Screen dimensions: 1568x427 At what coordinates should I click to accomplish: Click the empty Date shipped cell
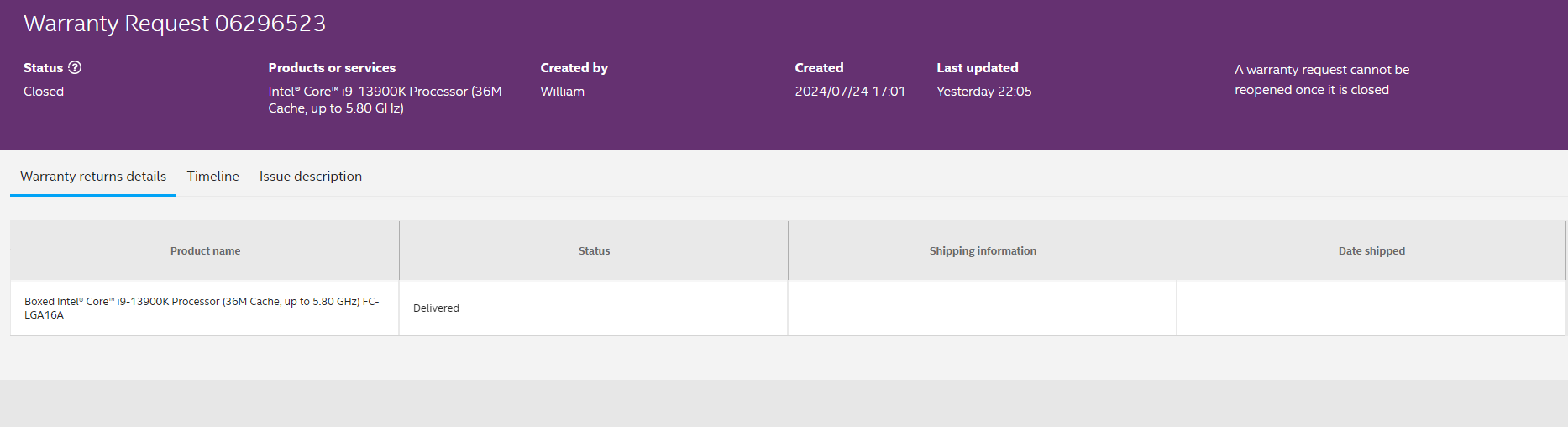coord(1371,308)
